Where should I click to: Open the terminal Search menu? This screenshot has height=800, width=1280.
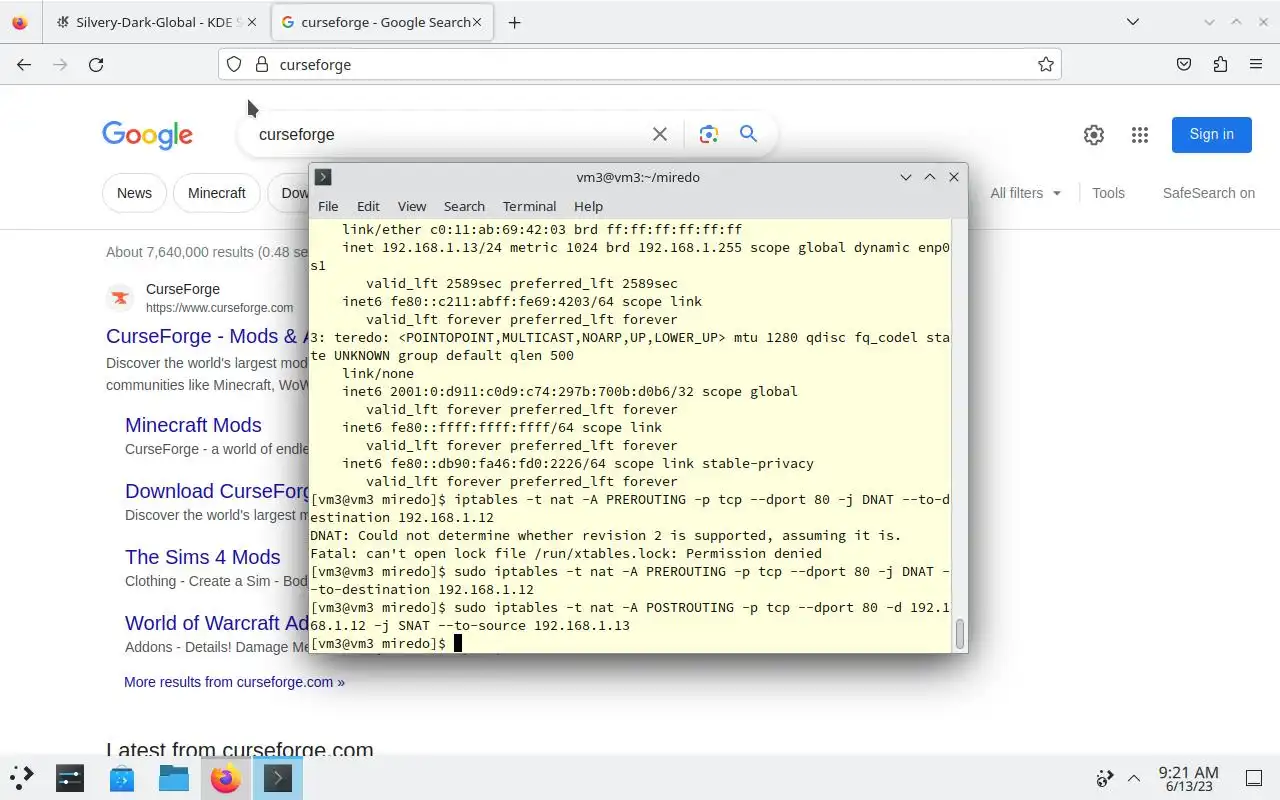coord(464,206)
